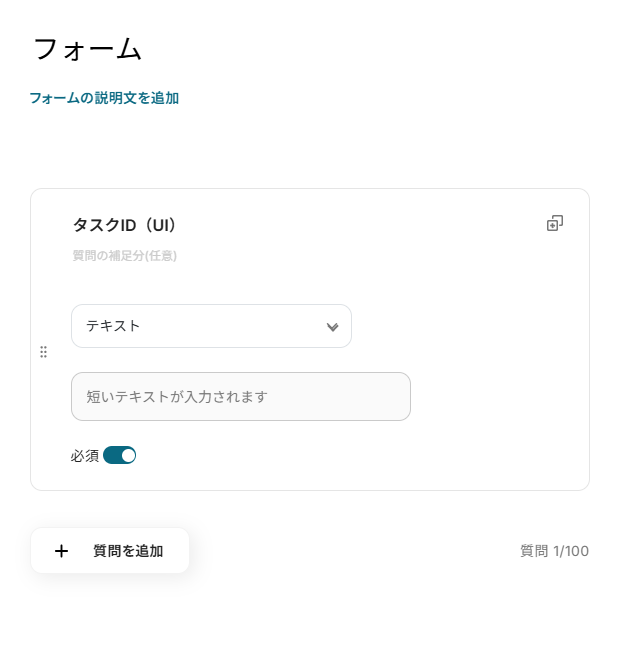Click the テキスト label in the type selector
This screenshot has width=625, height=663.
[113, 326]
